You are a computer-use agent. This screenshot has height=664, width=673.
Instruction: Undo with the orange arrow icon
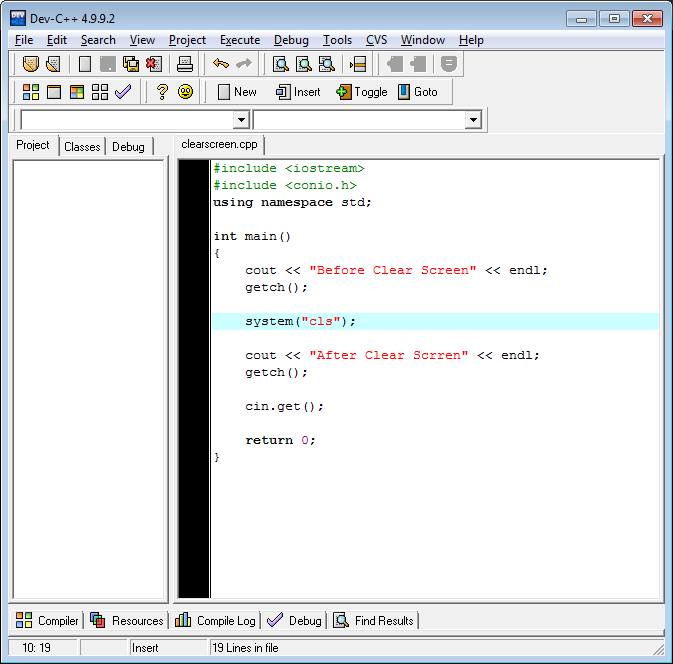(221, 64)
